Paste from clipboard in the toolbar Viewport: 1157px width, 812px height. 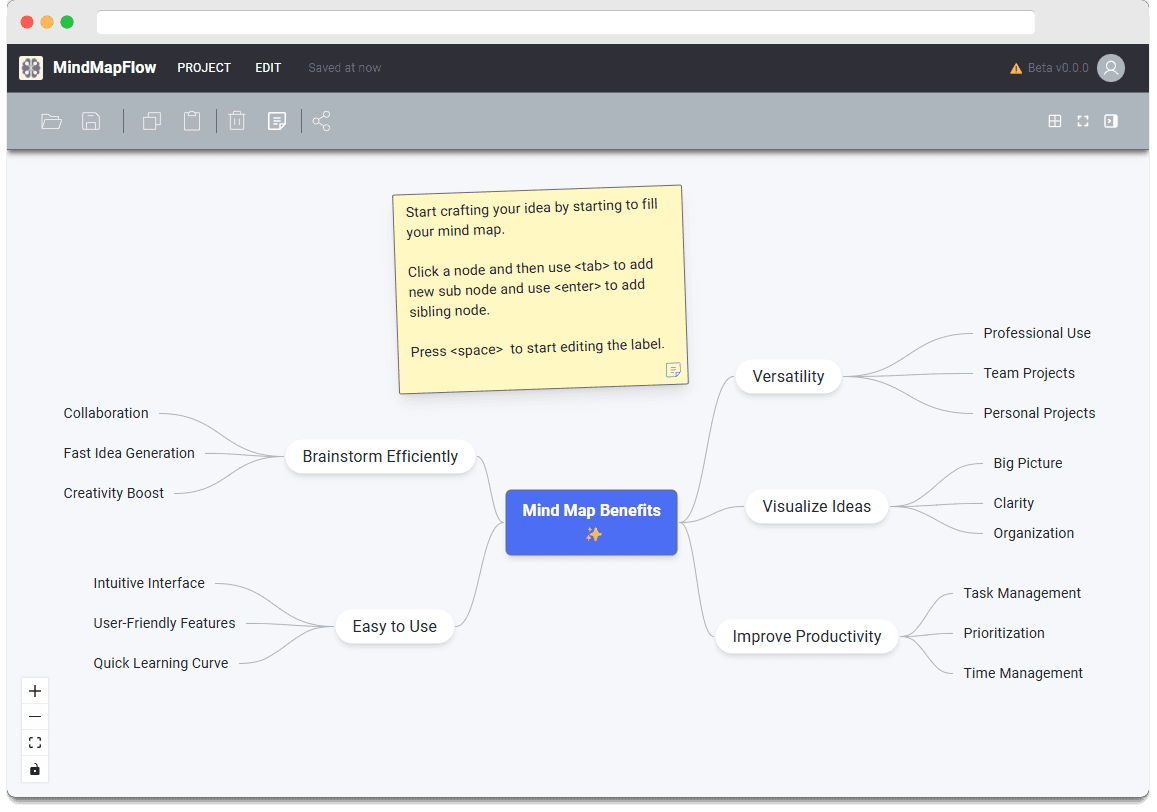192,121
